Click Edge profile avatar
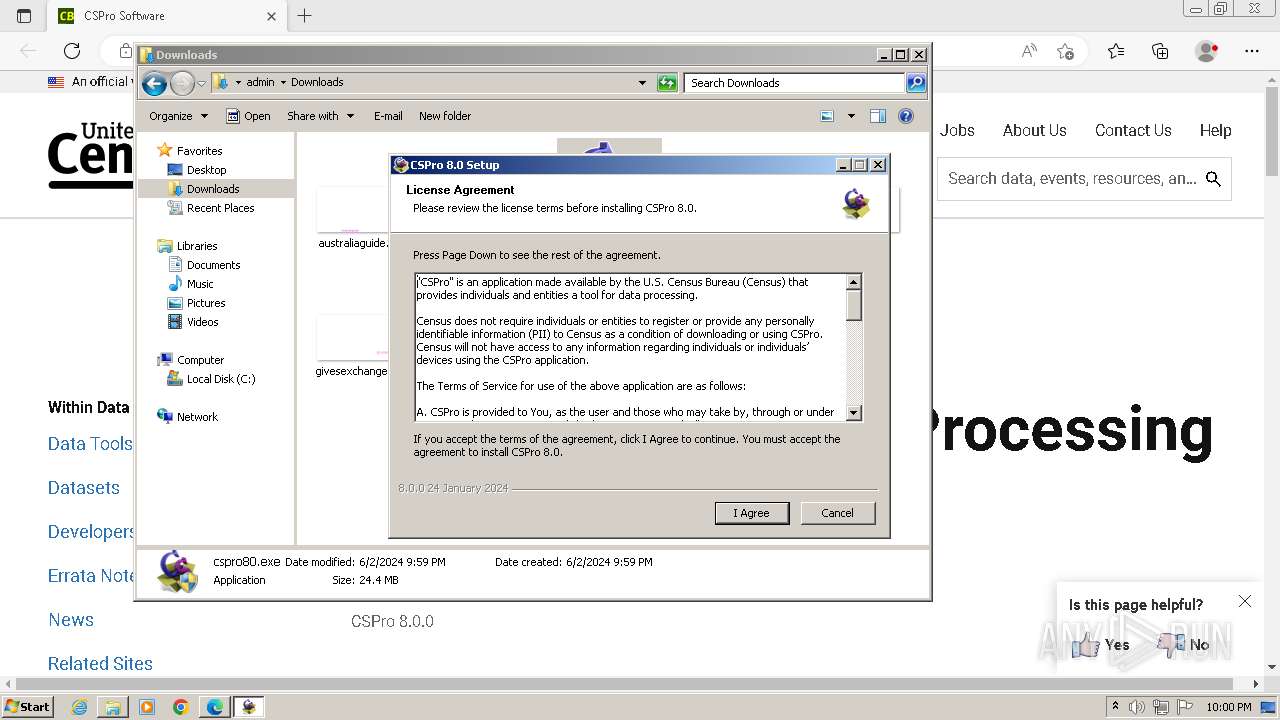Viewport: 1280px width, 720px height. coord(1207,51)
